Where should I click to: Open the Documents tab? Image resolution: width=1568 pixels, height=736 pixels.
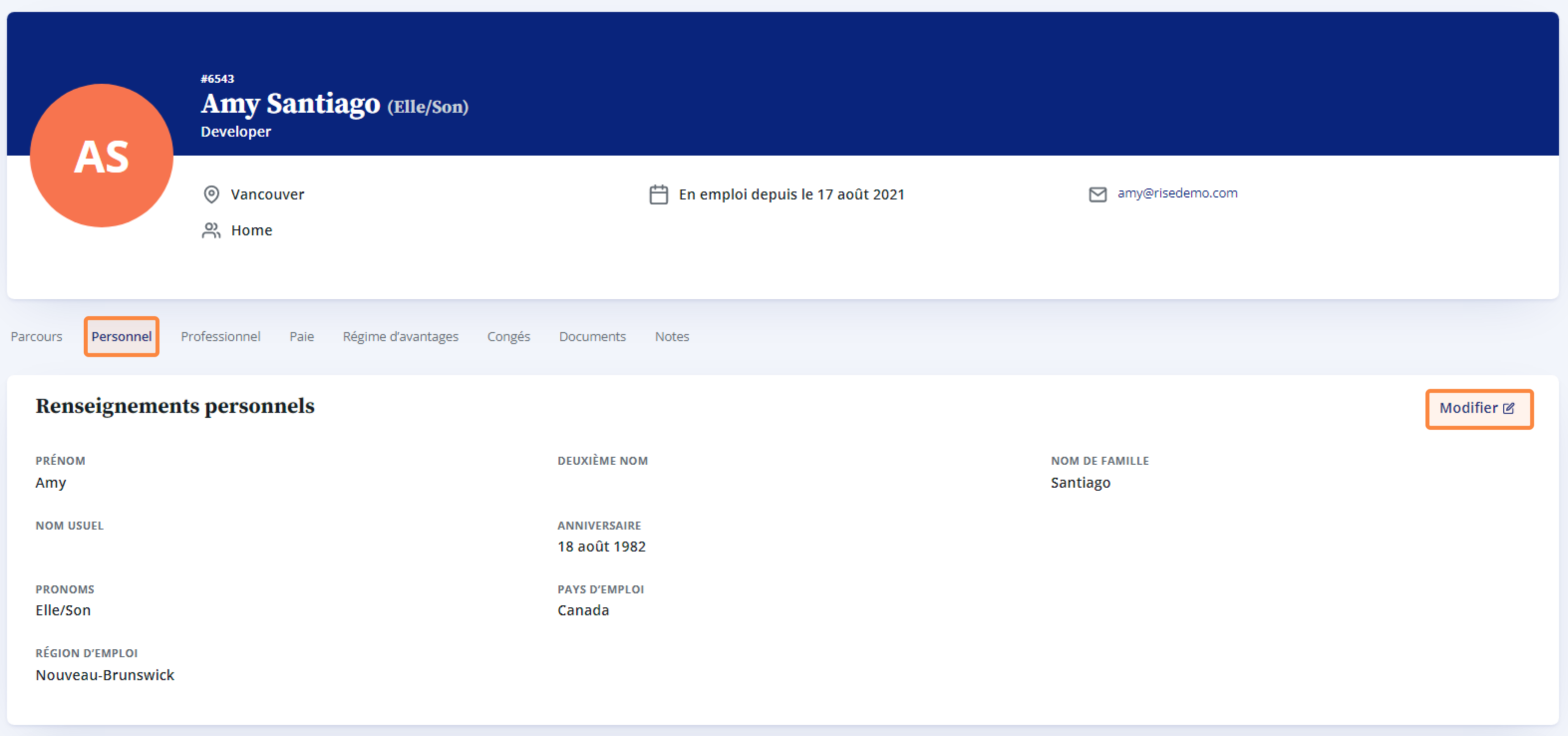tap(592, 336)
